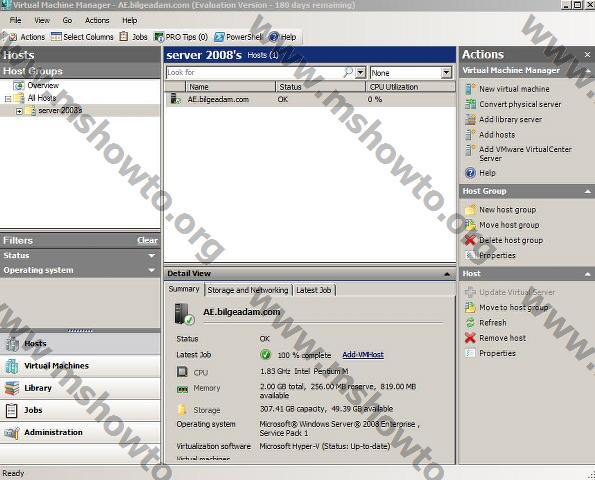Close the Actions pane
The height and width of the screenshot is (480, 595).
[587, 55]
